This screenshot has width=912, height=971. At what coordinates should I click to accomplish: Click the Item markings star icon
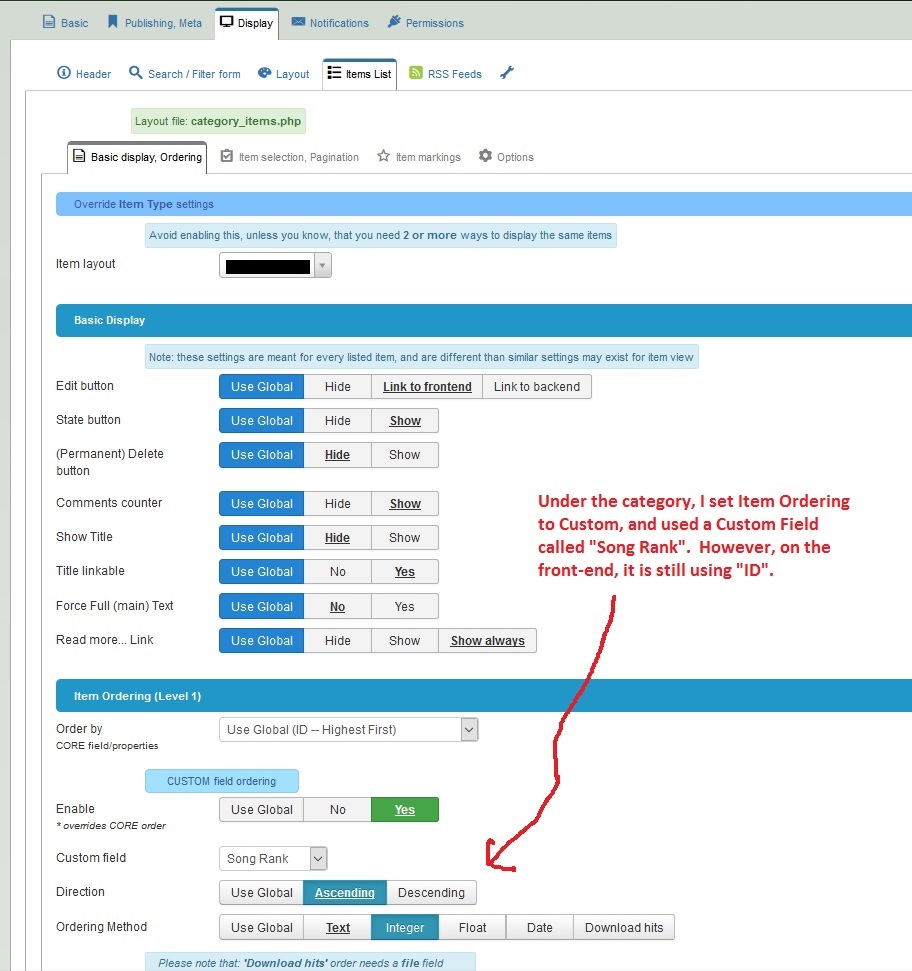[383, 156]
